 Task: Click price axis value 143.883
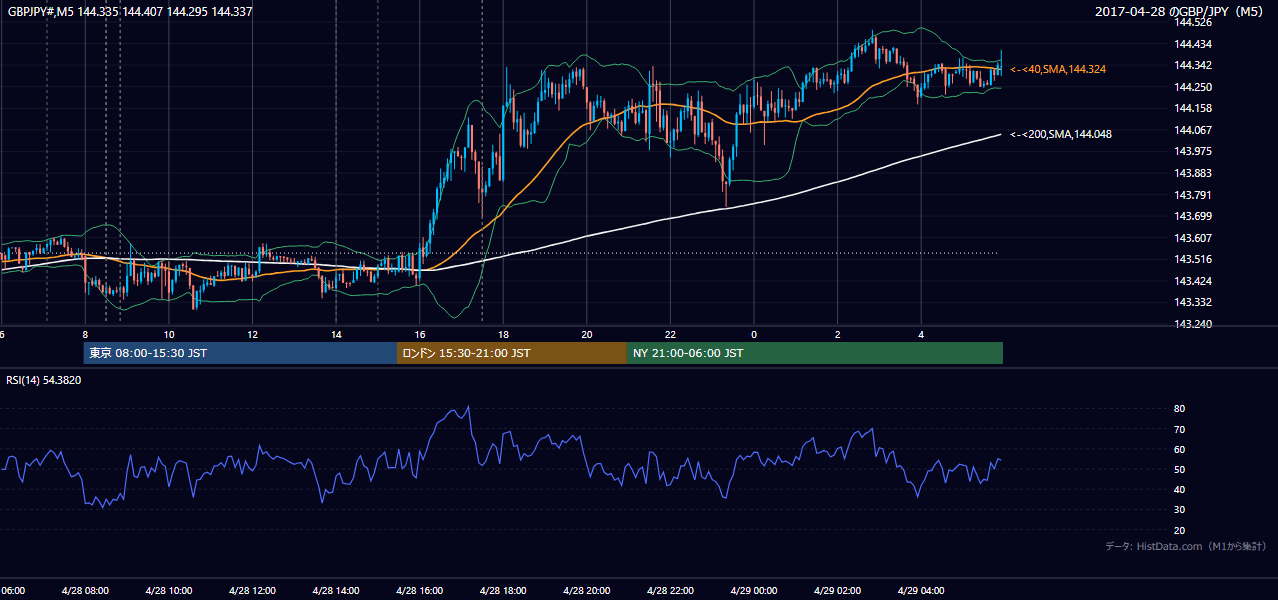pyautogui.click(x=1194, y=173)
